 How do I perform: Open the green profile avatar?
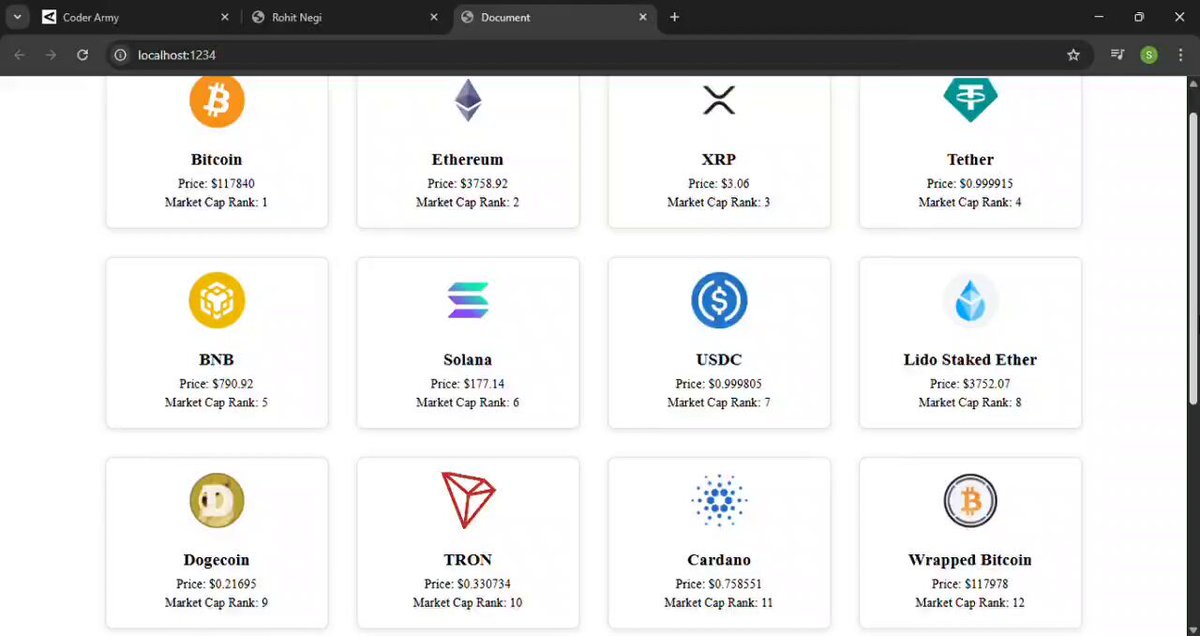1149,55
